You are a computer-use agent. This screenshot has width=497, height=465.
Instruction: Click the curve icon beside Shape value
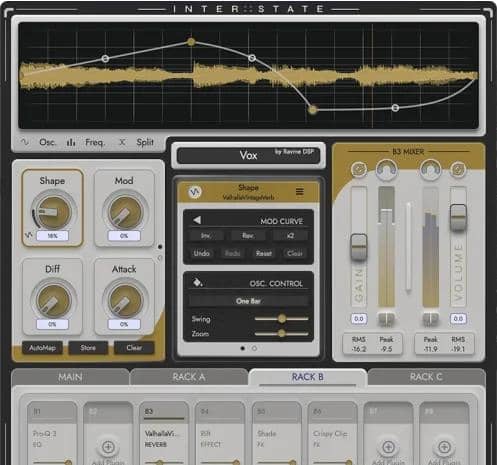29,235
